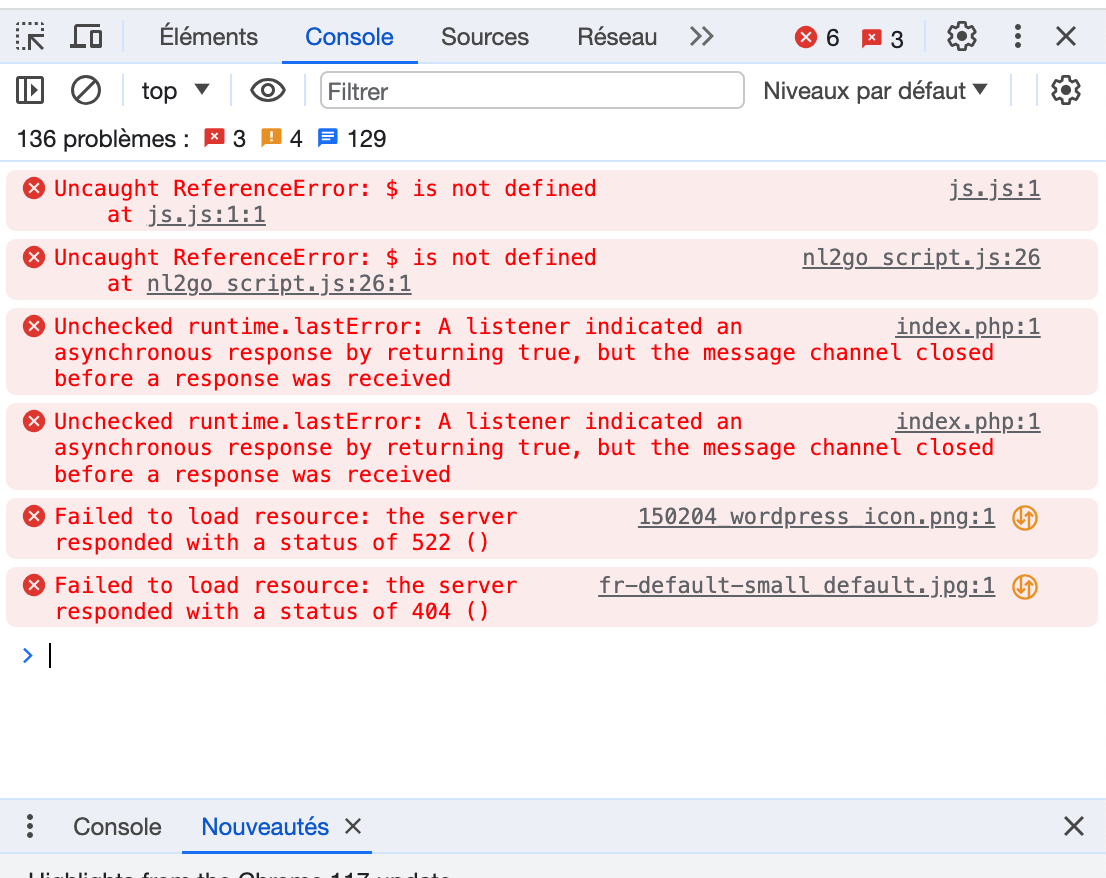Select the Nouveautés drawer tab

pos(265,827)
